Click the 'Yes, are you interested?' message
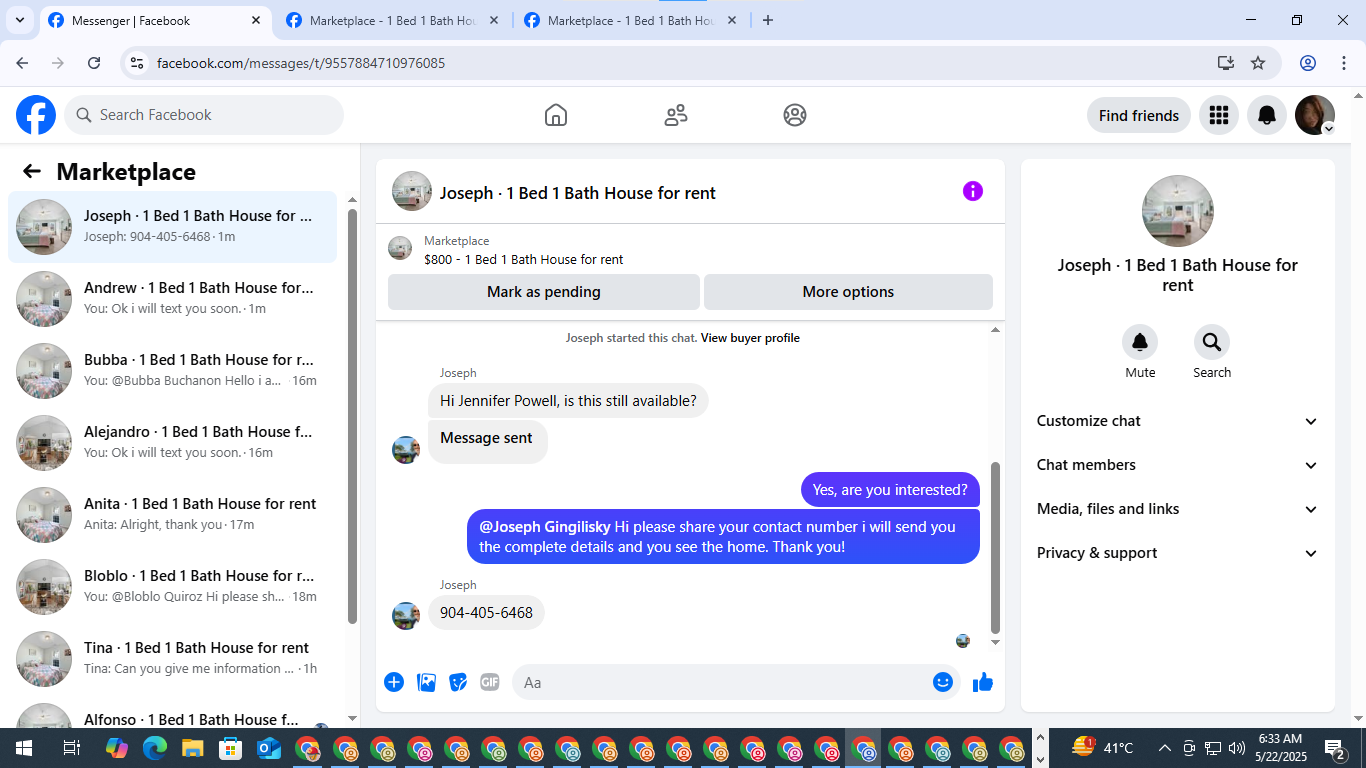Screen dimensions: 1366x768 click(890, 490)
